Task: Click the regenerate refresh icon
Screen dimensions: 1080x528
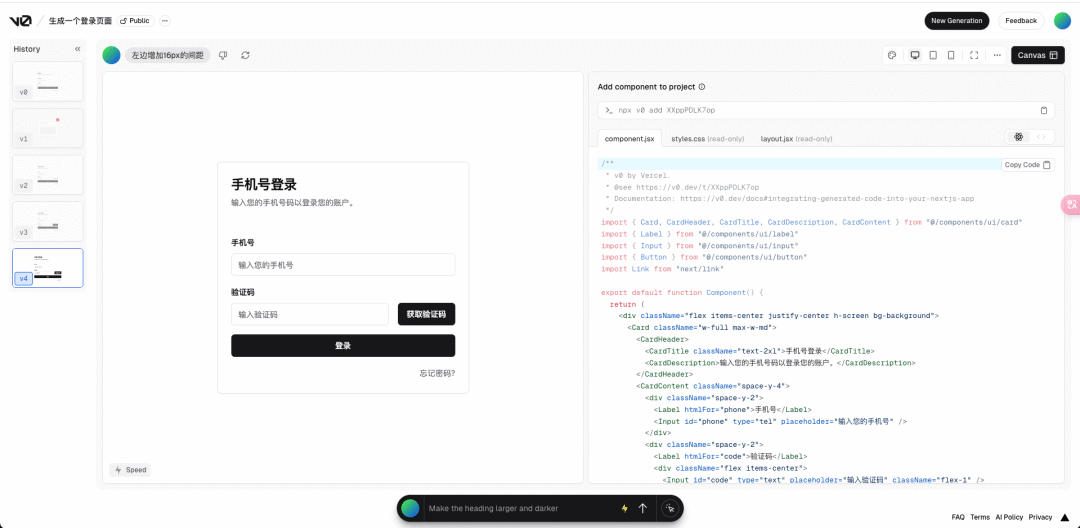Action: tap(245, 55)
